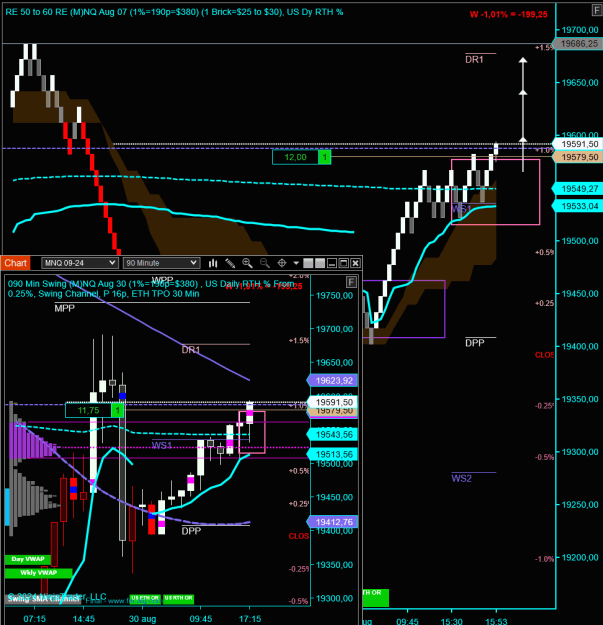Viewport: 603px width, 625px height.
Task: Click the DR1 label in the inner chart
Action: (191, 350)
